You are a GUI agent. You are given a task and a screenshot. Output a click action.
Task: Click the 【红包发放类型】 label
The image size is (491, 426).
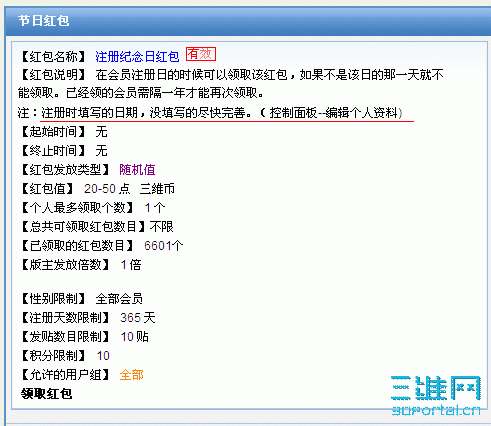(65, 170)
